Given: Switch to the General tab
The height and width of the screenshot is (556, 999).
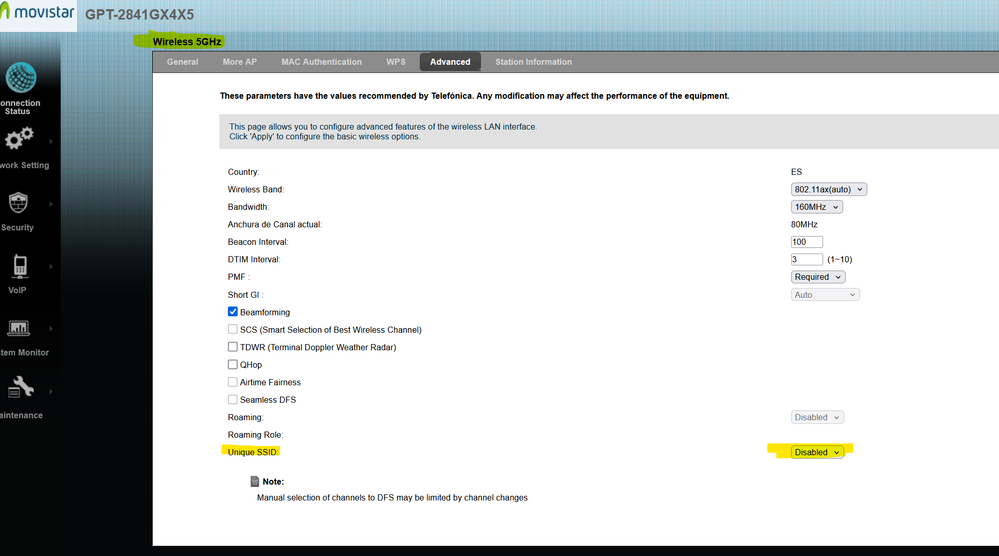Looking at the screenshot, I should point(182,62).
